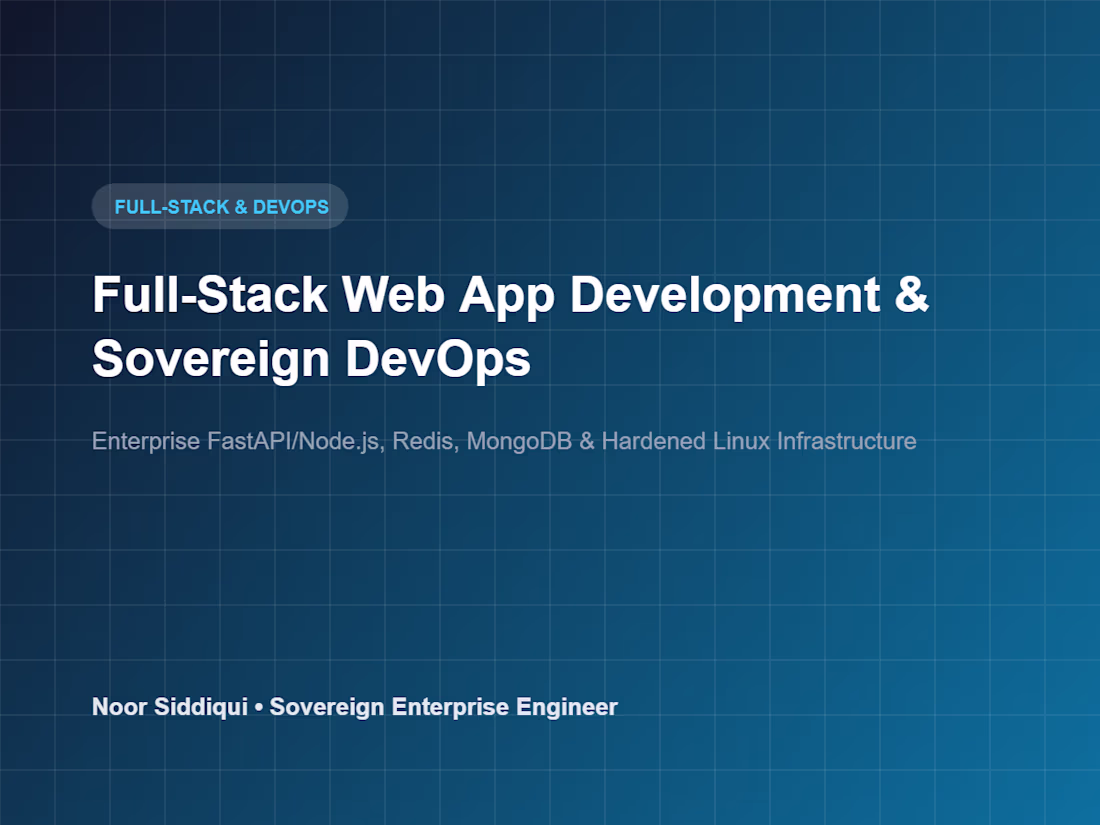The image size is (1100, 825).
Task: Click the subtitle 'Enterprise FastAPI/Node.js, Redis, MongoDB & Hardened Linux Infrastructure'
Action: (504, 441)
